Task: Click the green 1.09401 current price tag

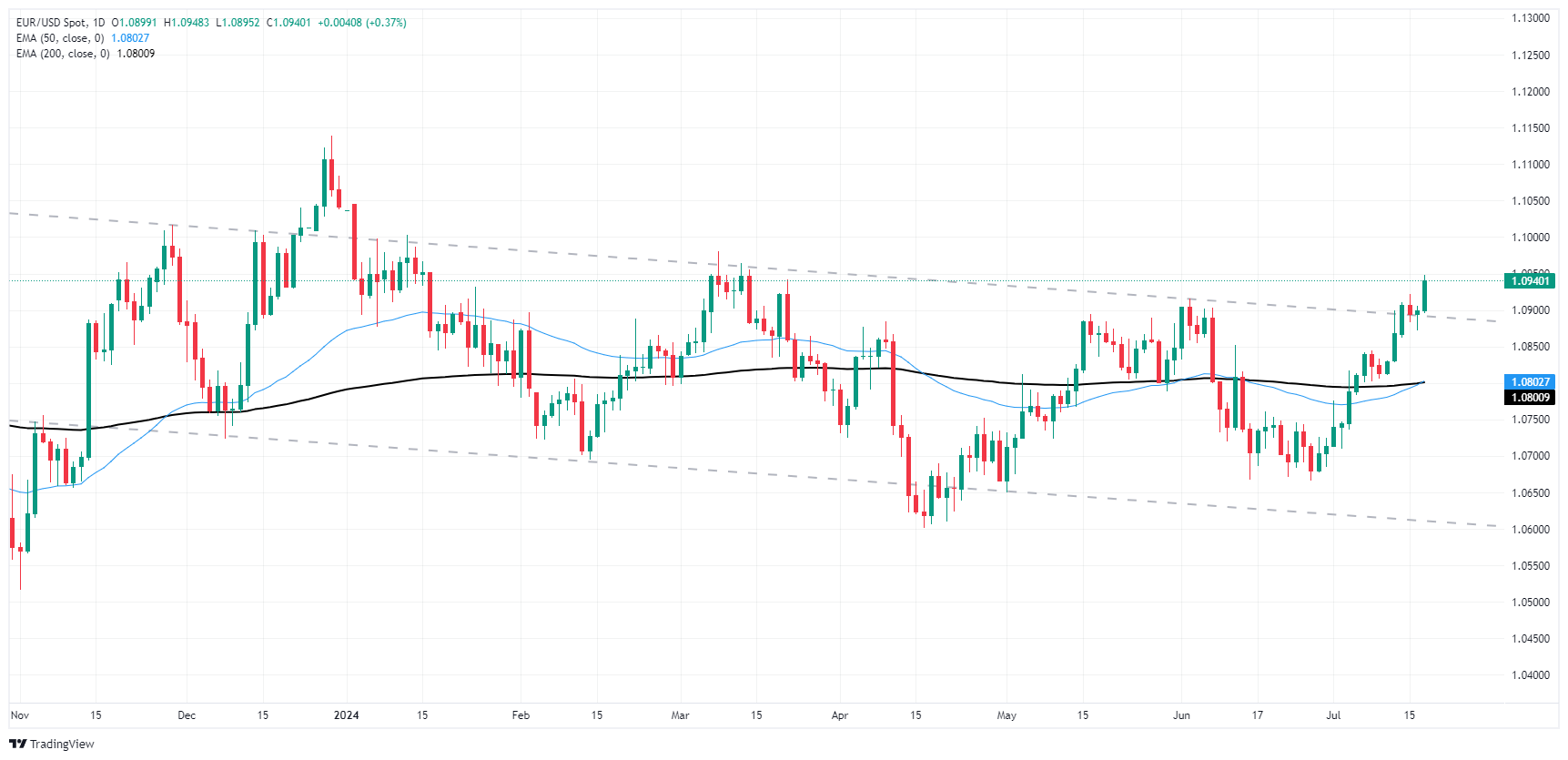Action: coord(1530,281)
